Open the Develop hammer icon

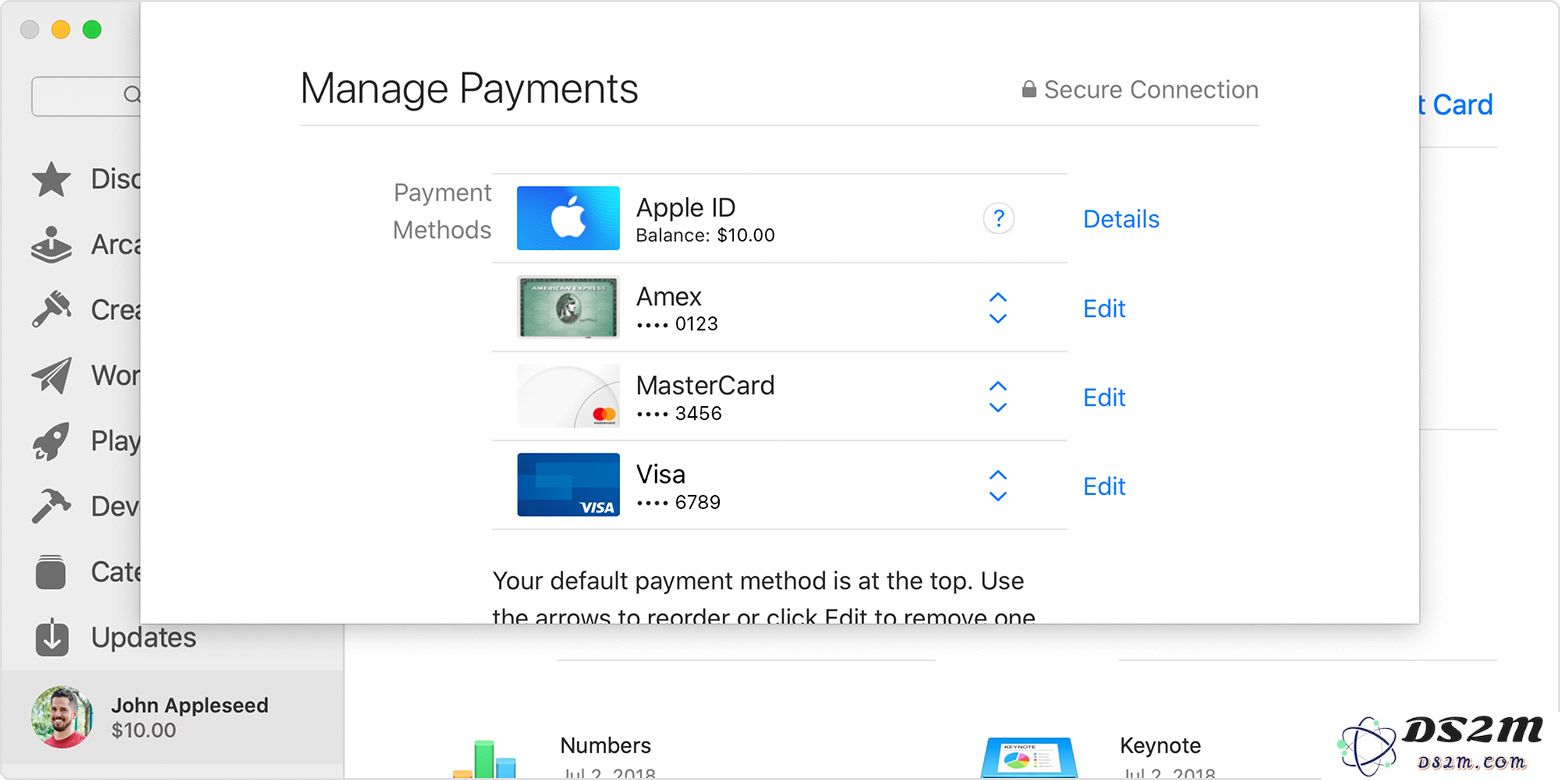point(51,506)
